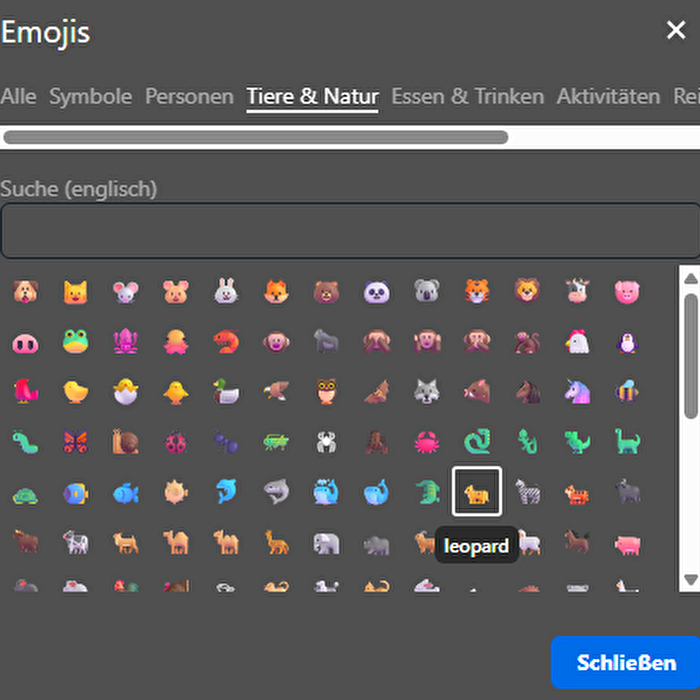Click the vertical emoji list scrollbar thumb
Viewport: 700px width, 700px height.
(x=691, y=356)
